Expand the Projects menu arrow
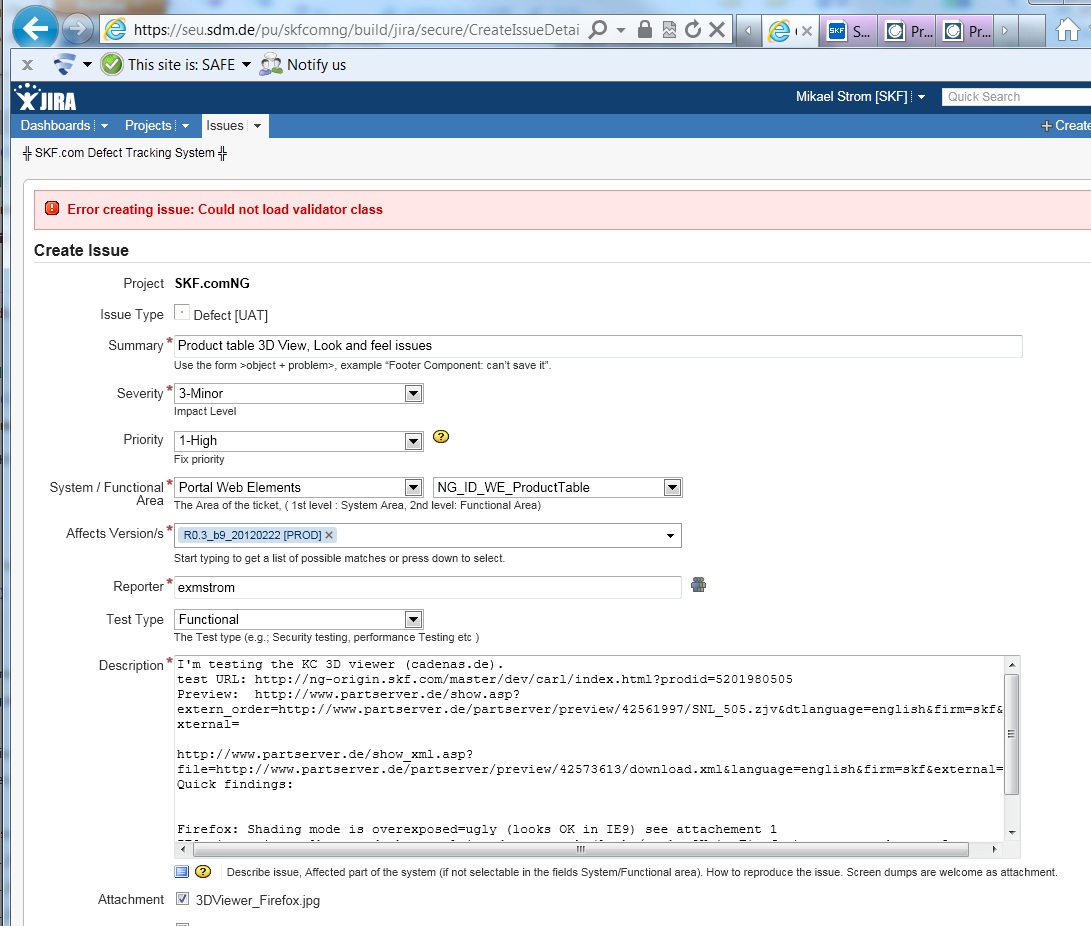This screenshot has height=926, width=1091. click(185, 126)
